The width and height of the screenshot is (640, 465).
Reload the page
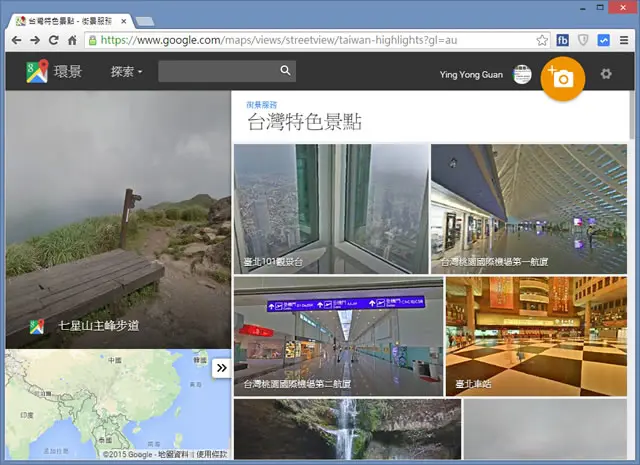tap(53, 40)
